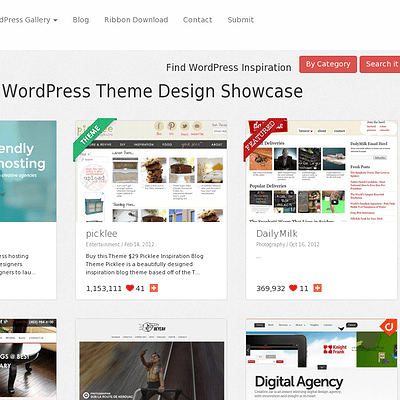Open the DailyMilk title link
Viewport: 400px width, 400px height.
pyautogui.click(x=277, y=234)
